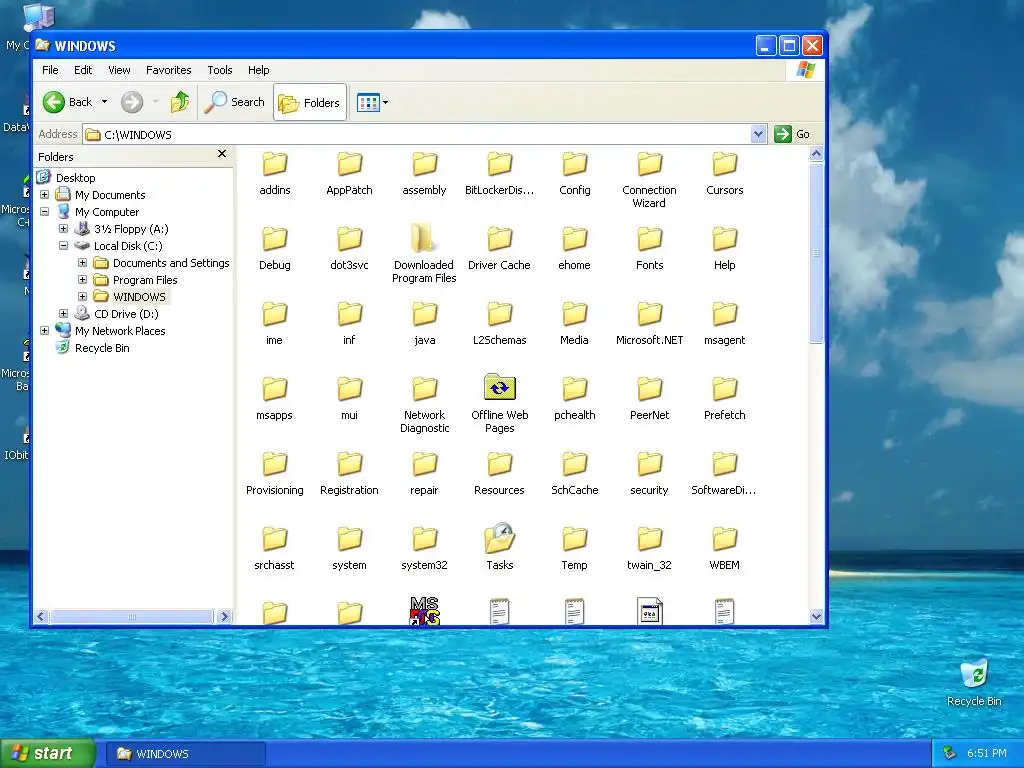The image size is (1024, 768).
Task: Expand My Network Places node
Action: [44, 330]
